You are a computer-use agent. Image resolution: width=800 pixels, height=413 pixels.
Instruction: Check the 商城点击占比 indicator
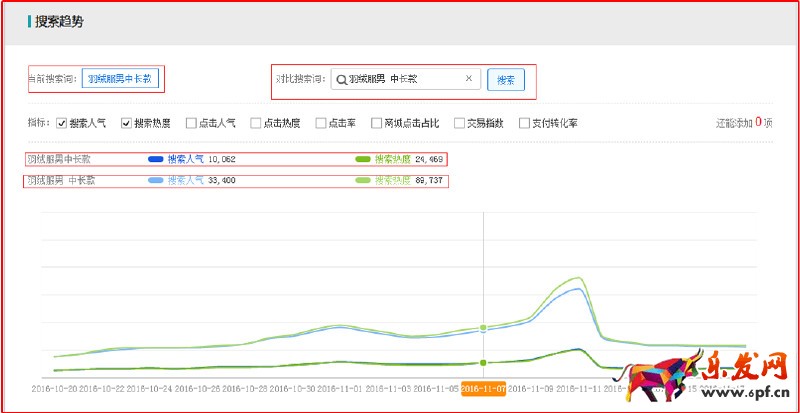tap(376, 124)
